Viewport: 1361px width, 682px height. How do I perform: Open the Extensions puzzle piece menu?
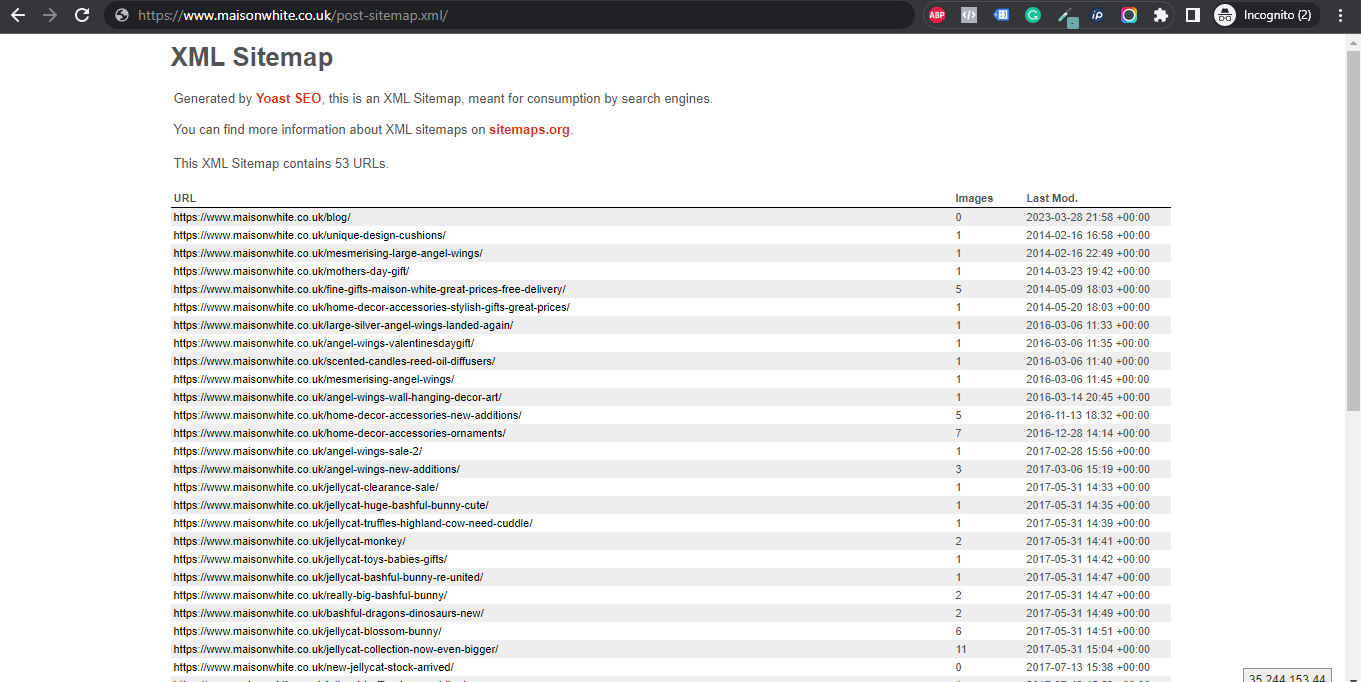point(1161,15)
